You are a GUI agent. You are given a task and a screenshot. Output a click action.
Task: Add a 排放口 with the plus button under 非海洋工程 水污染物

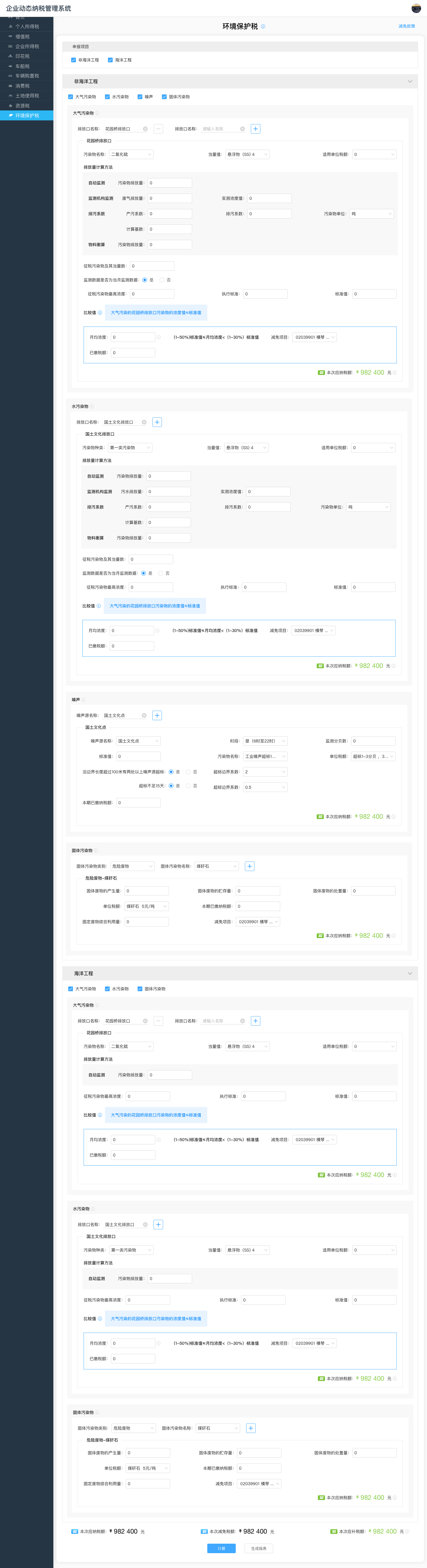point(157,422)
